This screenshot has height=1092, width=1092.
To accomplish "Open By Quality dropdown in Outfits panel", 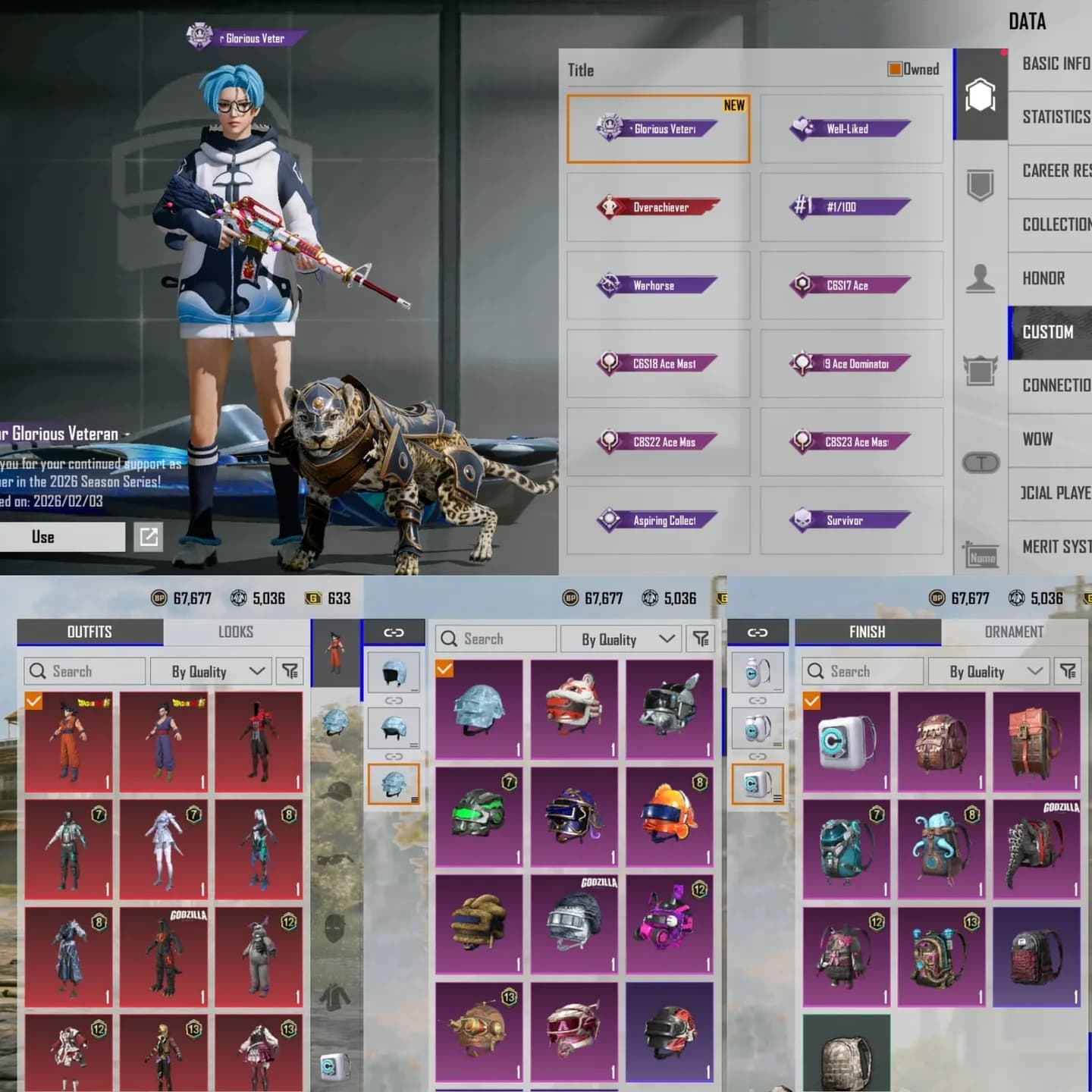I will click(x=211, y=671).
